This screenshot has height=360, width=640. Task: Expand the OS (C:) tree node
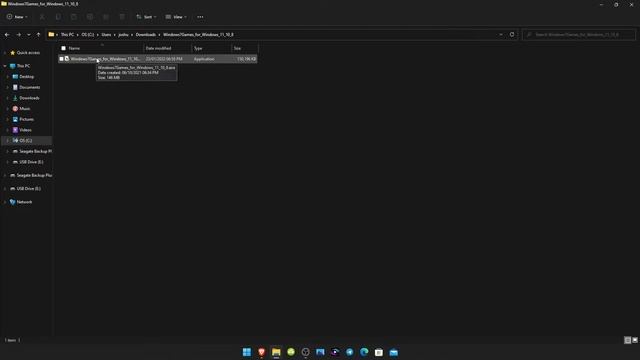[7, 140]
